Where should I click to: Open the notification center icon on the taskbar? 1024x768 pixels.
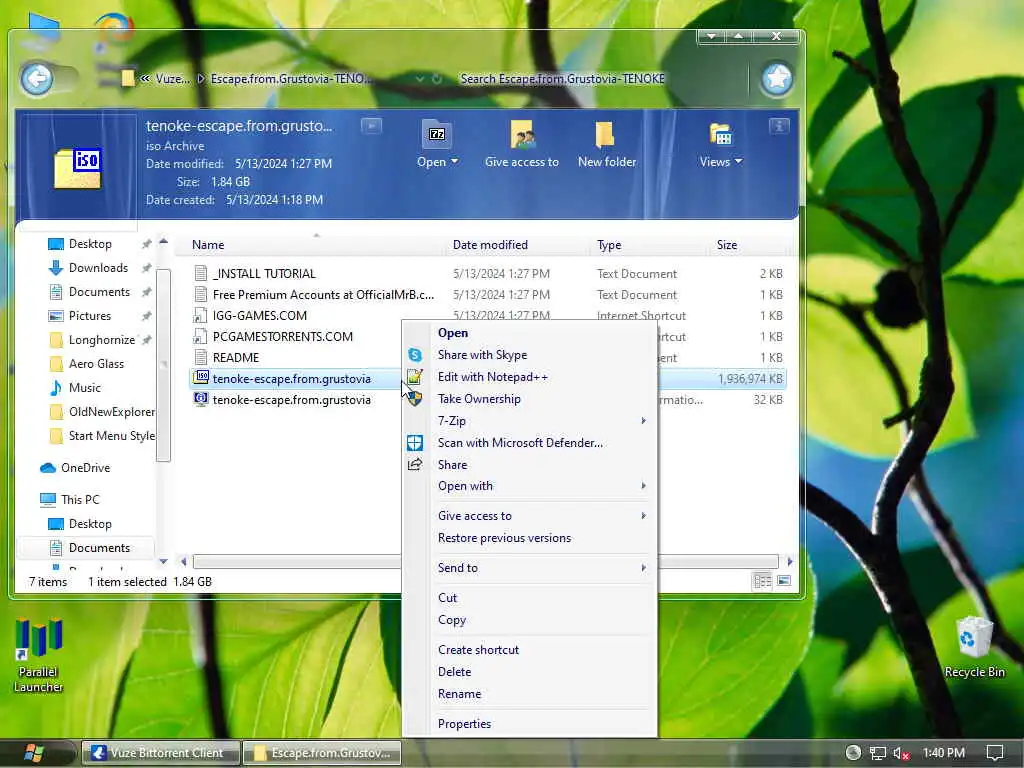tap(994, 753)
